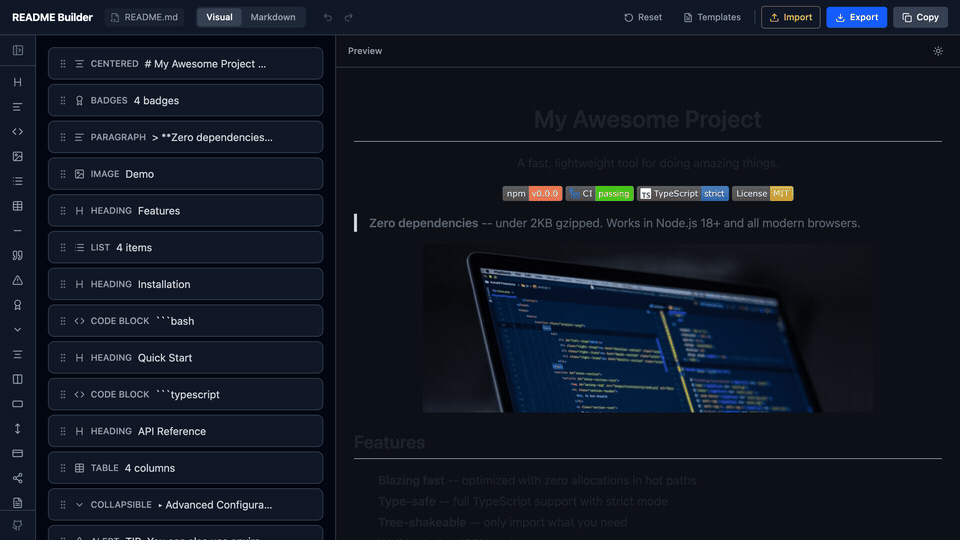Switch to Markdown editing mode
The image size is (960, 540).
click(x=273, y=17)
